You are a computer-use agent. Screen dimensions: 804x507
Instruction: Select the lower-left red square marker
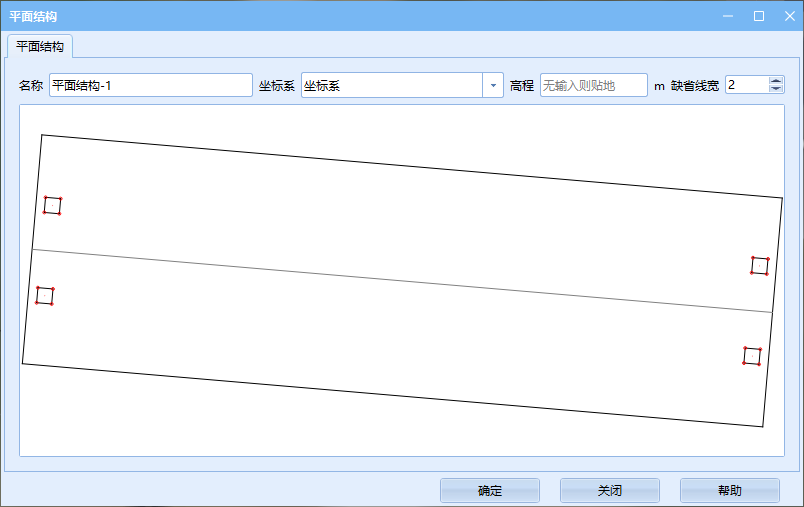point(44,295)
